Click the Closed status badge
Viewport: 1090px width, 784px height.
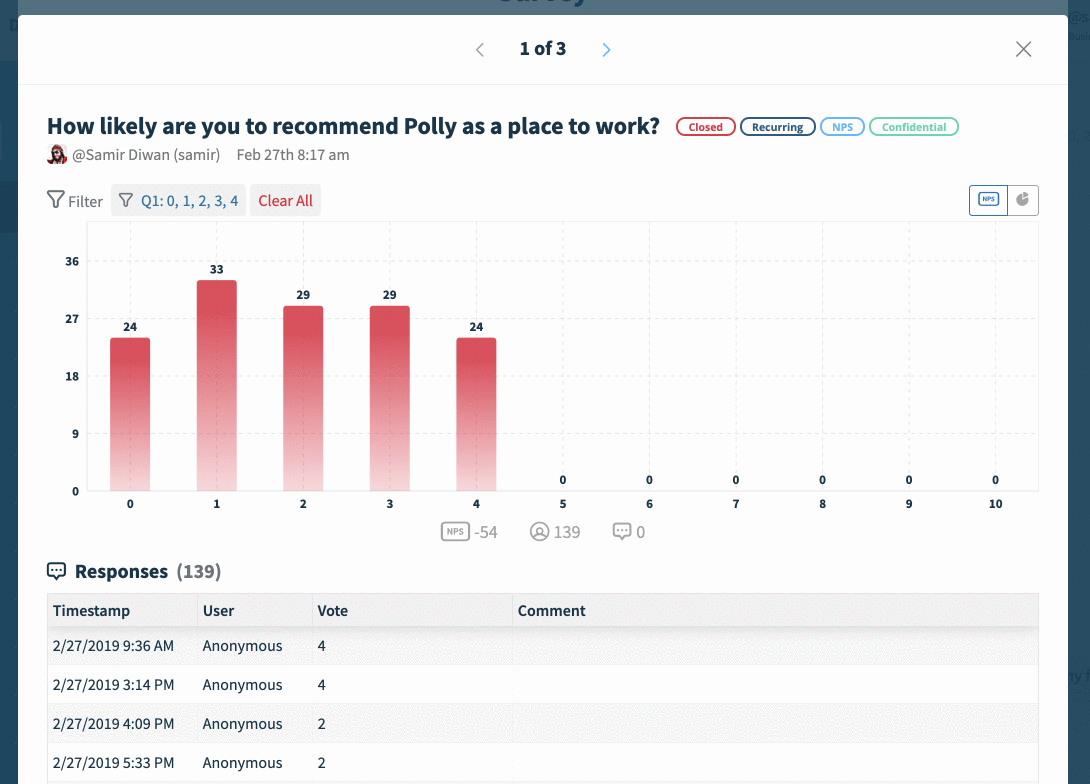click(706, 127)
